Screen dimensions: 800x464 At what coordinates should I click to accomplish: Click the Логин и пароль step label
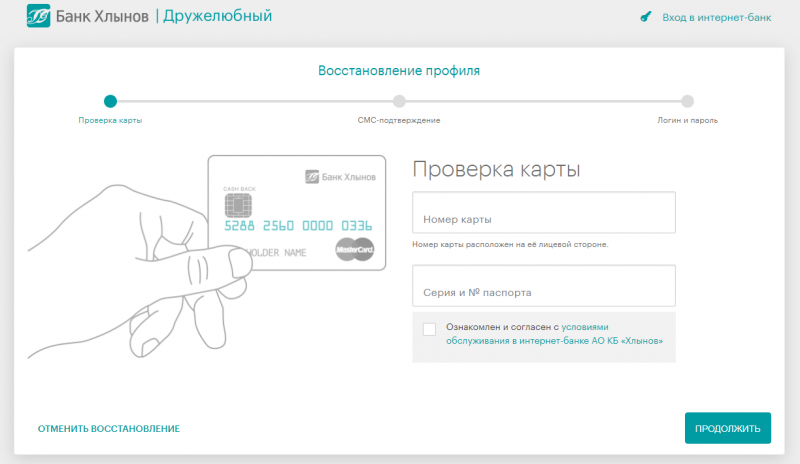(687, 120)
